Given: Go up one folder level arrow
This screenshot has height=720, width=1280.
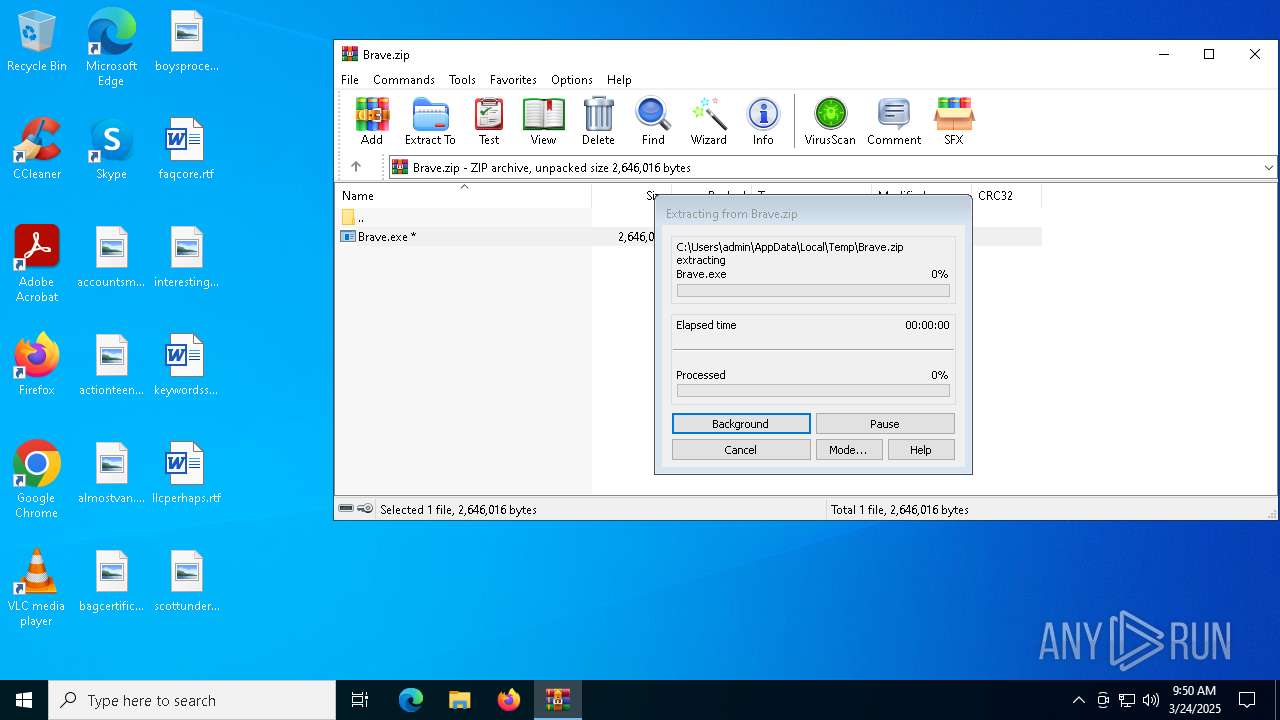Looking at the screenshot, I should pos(355,167).
